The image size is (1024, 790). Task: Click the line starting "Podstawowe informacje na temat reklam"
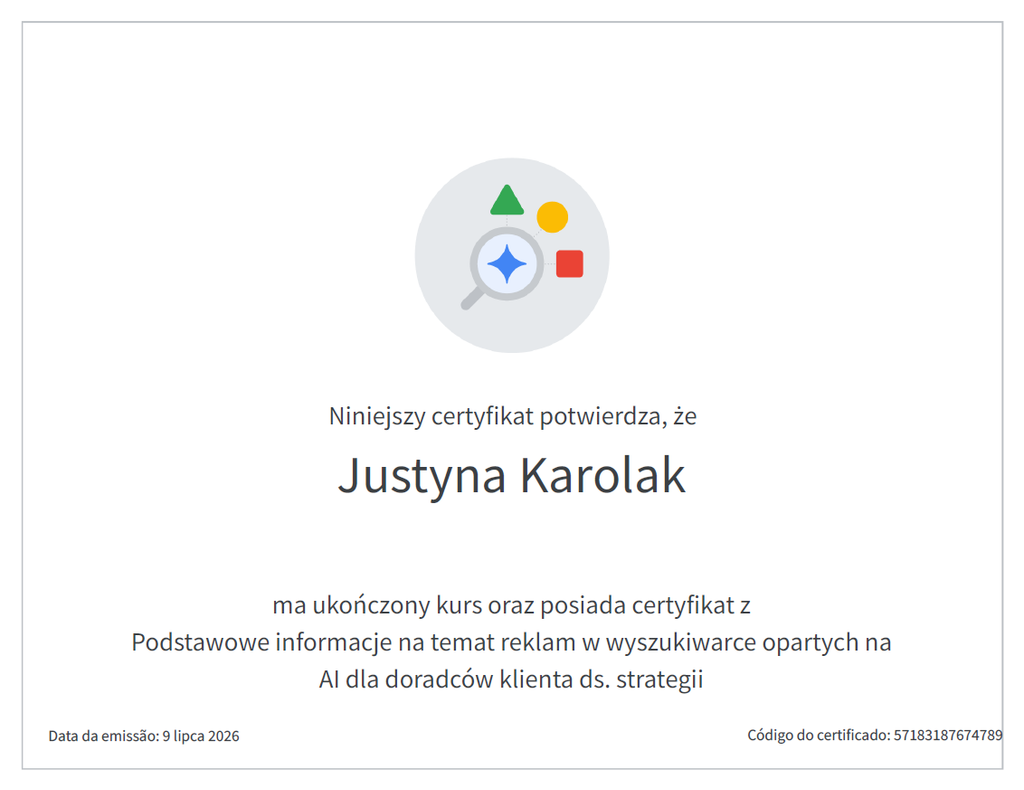(x=511, y=642)
